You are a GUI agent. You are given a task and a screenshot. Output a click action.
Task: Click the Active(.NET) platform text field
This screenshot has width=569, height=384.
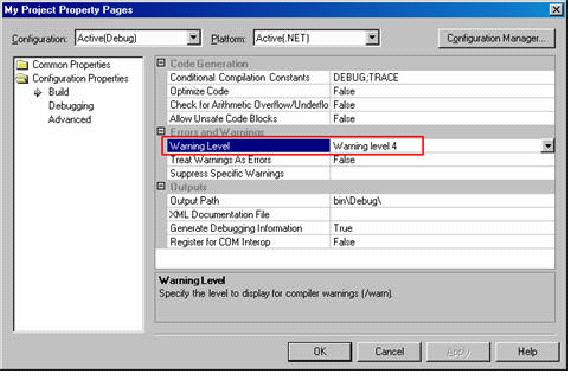pos(310,38)
